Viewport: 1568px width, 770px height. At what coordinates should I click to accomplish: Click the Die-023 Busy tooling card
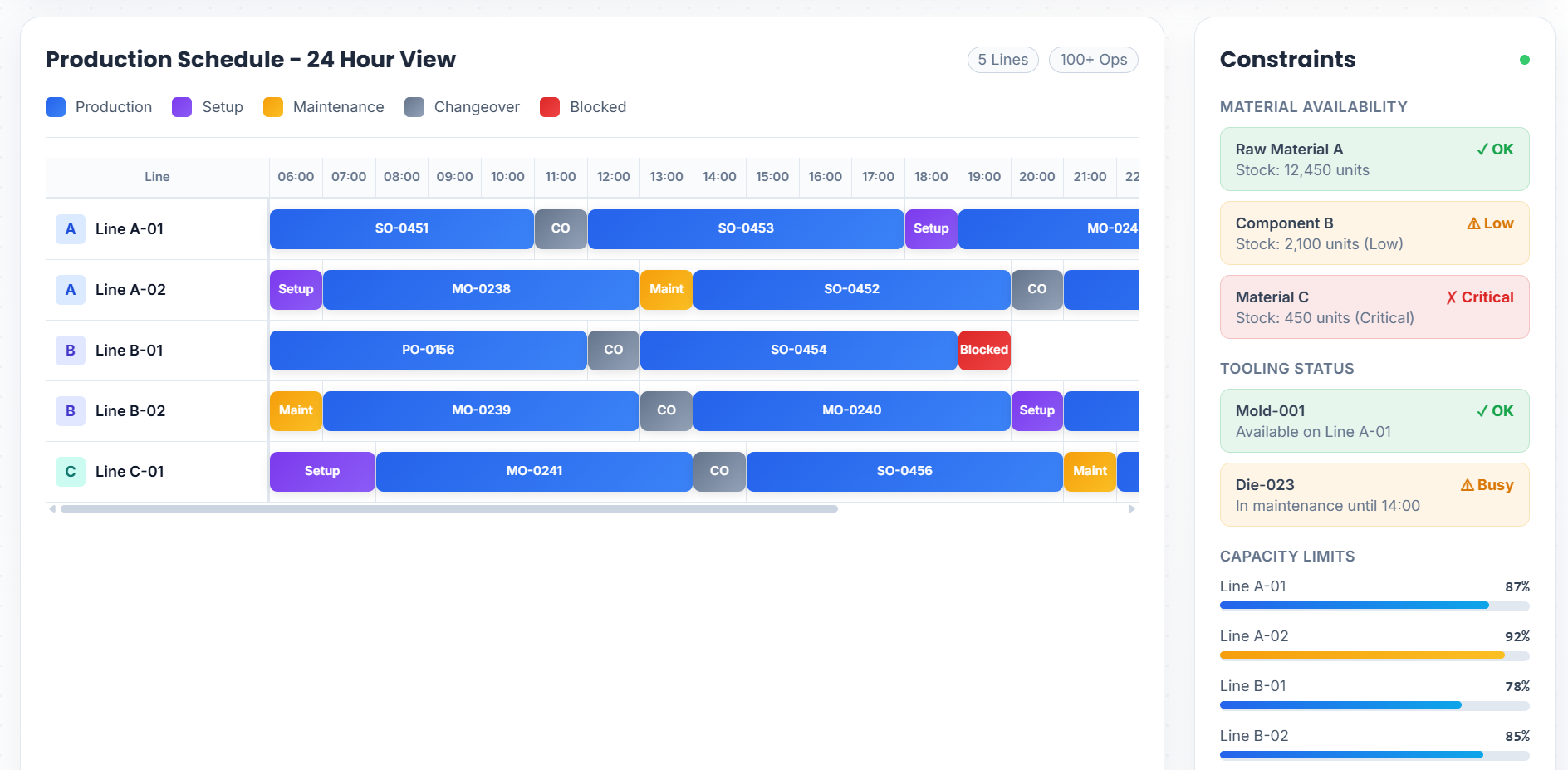(x=1374, y=495)
